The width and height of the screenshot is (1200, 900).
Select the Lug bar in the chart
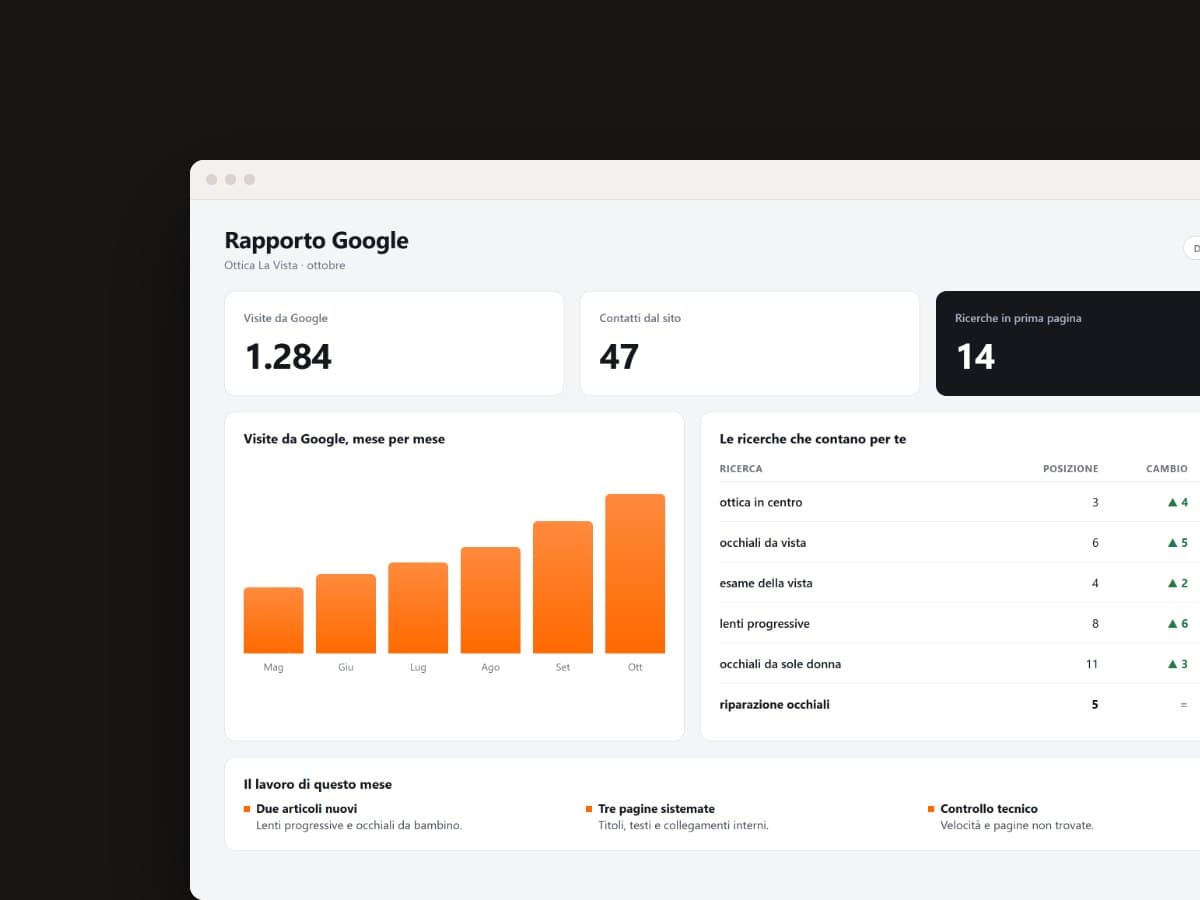[418, 608]
